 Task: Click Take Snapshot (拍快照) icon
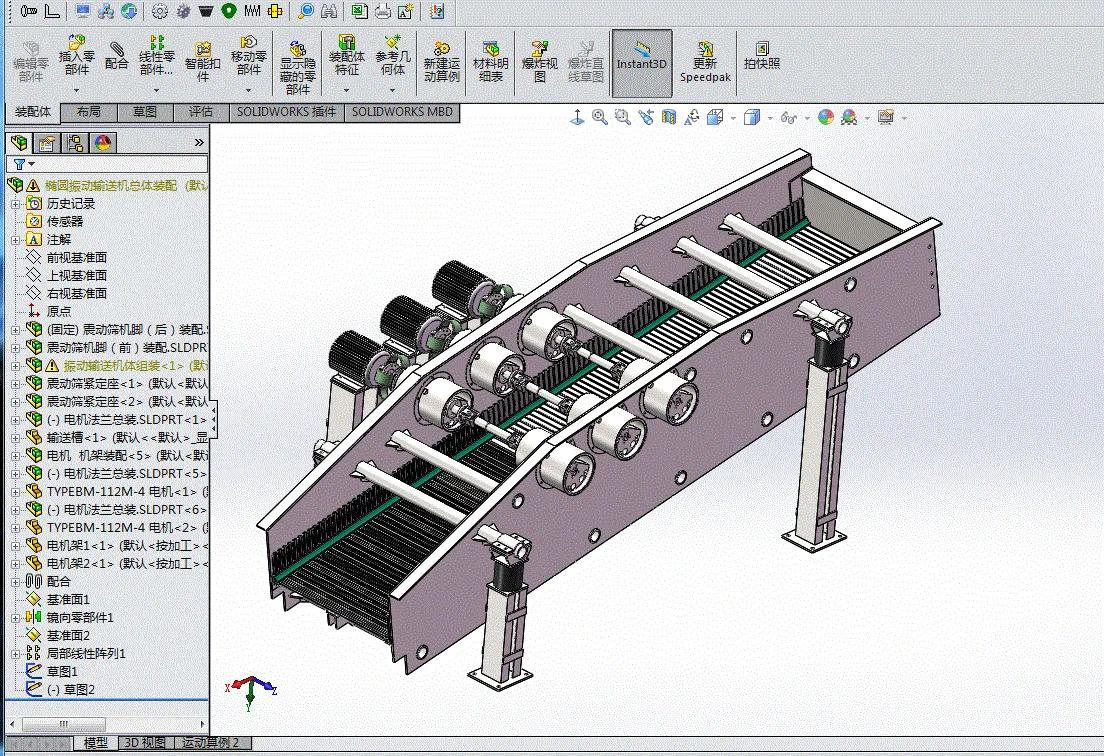pos(762,49)
